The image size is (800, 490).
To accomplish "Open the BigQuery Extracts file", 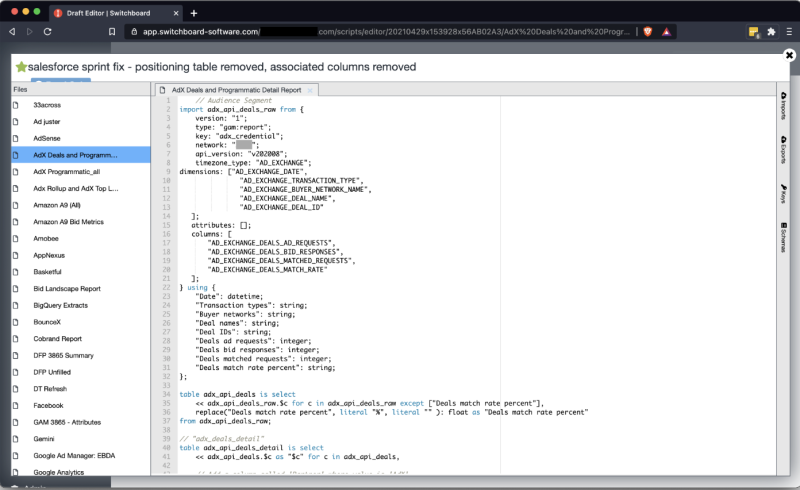I will (x=81, y=305).
